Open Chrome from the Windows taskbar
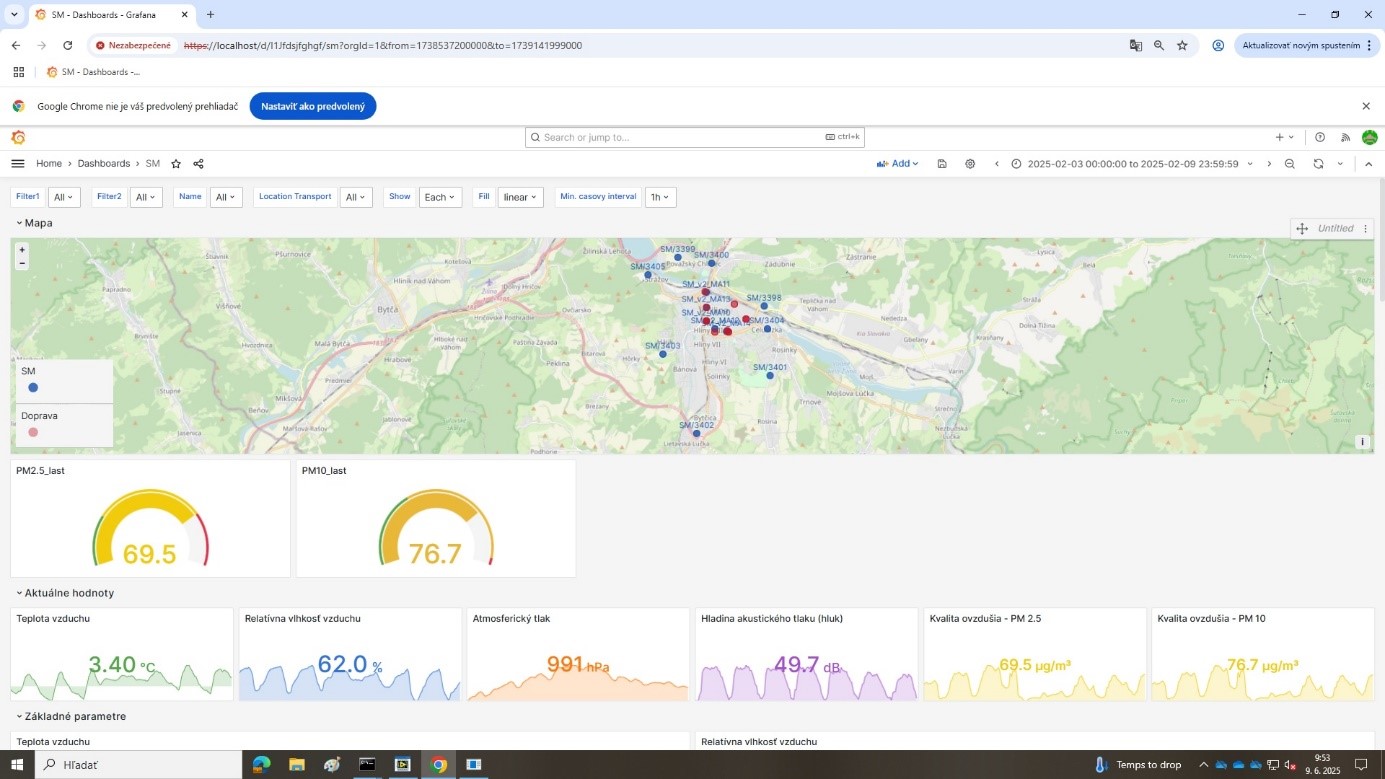 [x=438, y=765]
